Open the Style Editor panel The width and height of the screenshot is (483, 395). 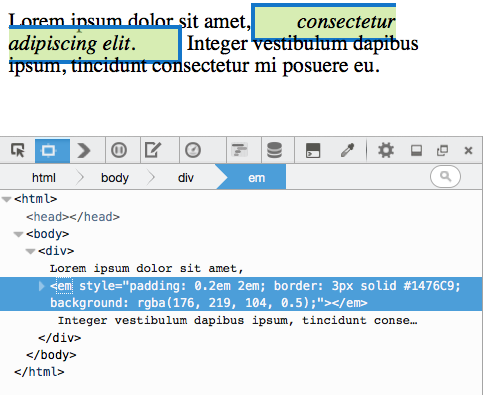pos(153,150)
